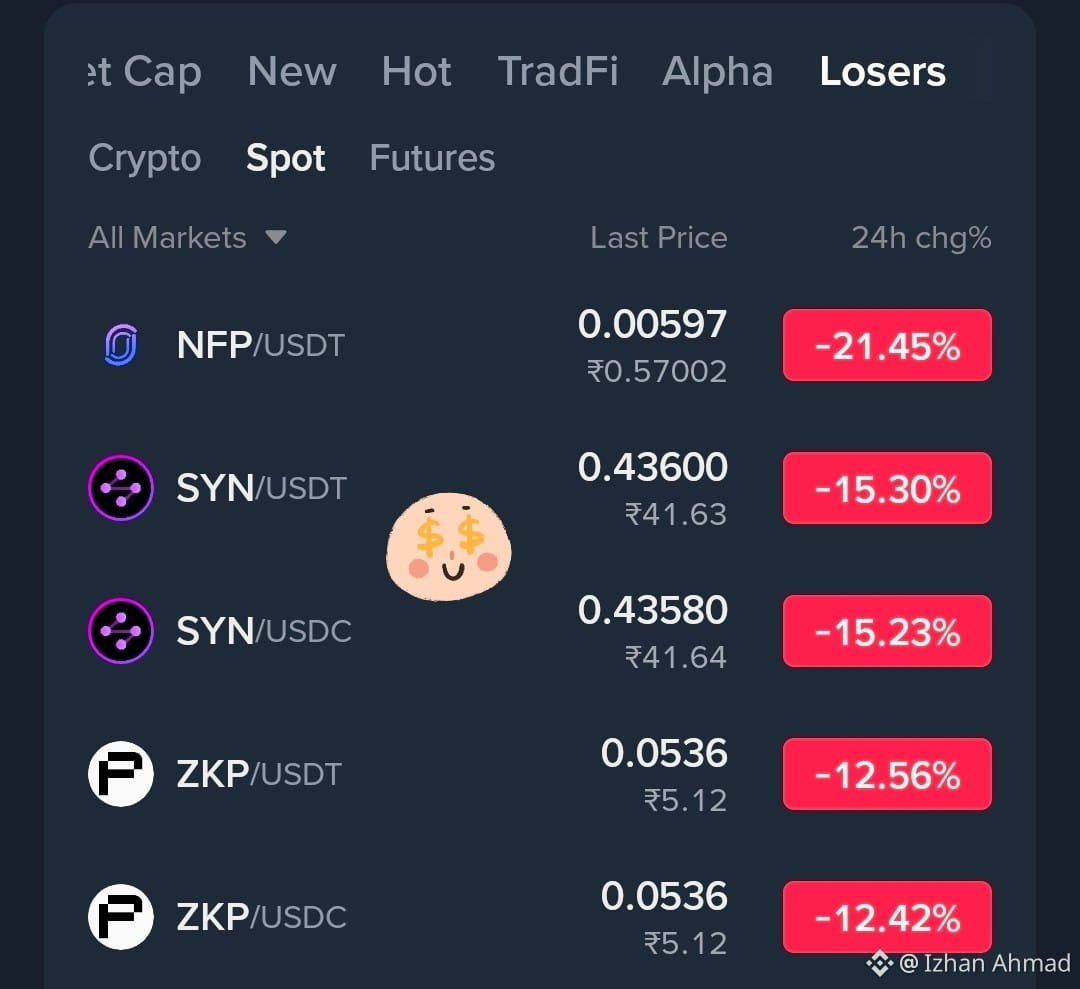Tap the dollar-eyes emoji sticker

pyautogui.click(x=449, y=546)
